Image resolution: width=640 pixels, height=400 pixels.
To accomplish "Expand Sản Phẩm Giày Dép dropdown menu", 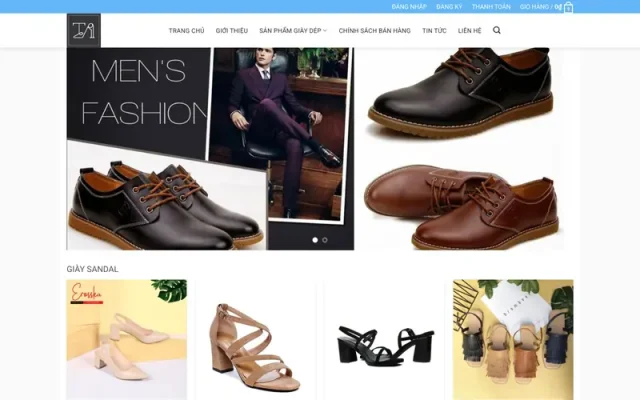I will click(x=293, y=31).
